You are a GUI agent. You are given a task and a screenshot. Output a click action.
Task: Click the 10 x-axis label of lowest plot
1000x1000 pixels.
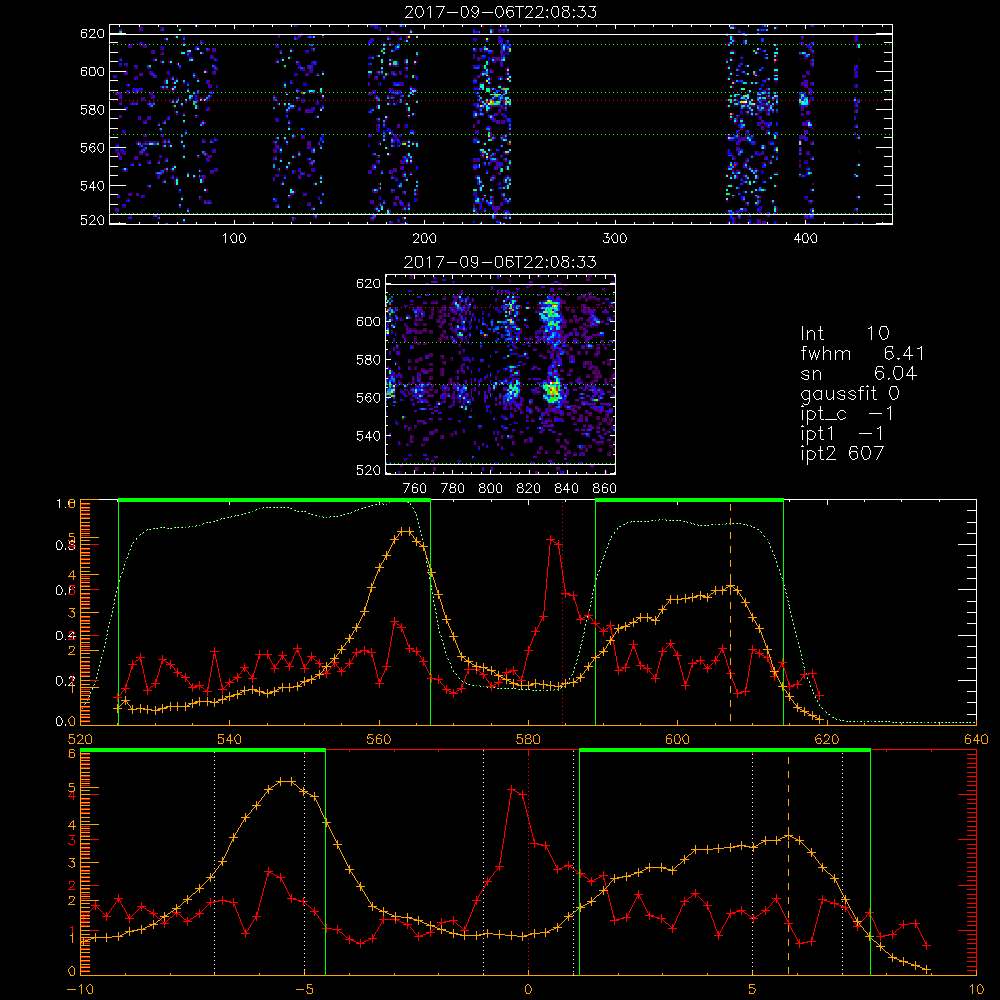(x=976, y=990)
